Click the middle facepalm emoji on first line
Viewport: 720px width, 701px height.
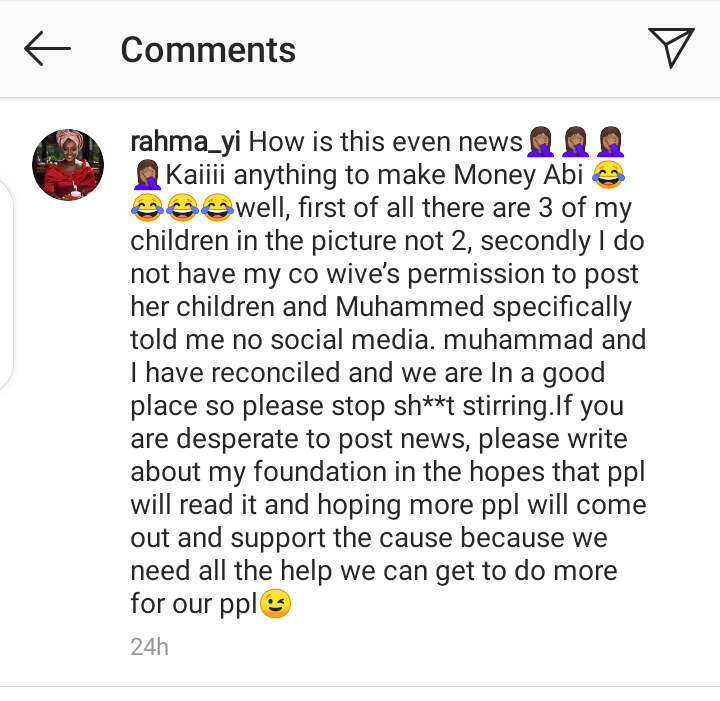tap(575, 141)
